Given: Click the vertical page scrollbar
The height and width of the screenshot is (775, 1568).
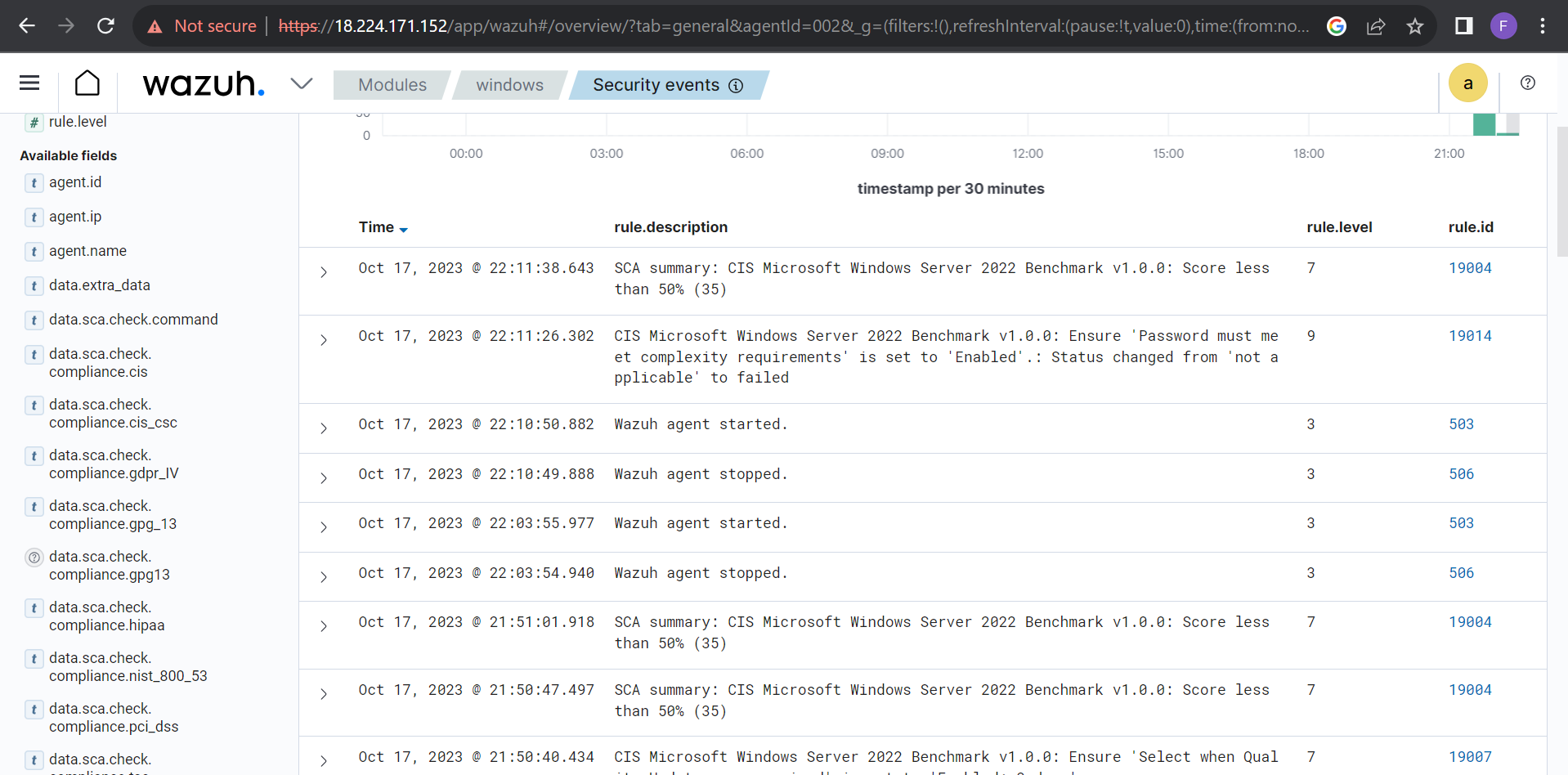Looking at the screenshot, I should point(1562,191).
